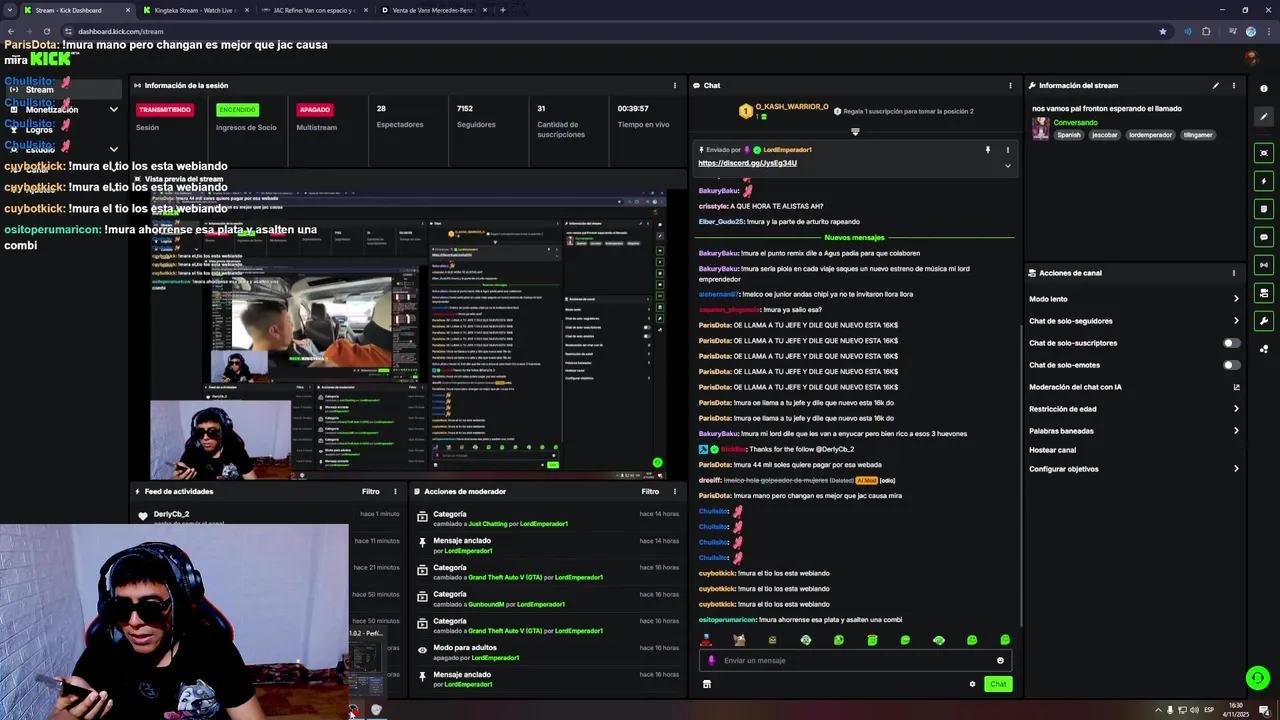The height and width of the screenshot is (720, 1280).
Task: Click the green Chat send button
Action: (998, 684)
